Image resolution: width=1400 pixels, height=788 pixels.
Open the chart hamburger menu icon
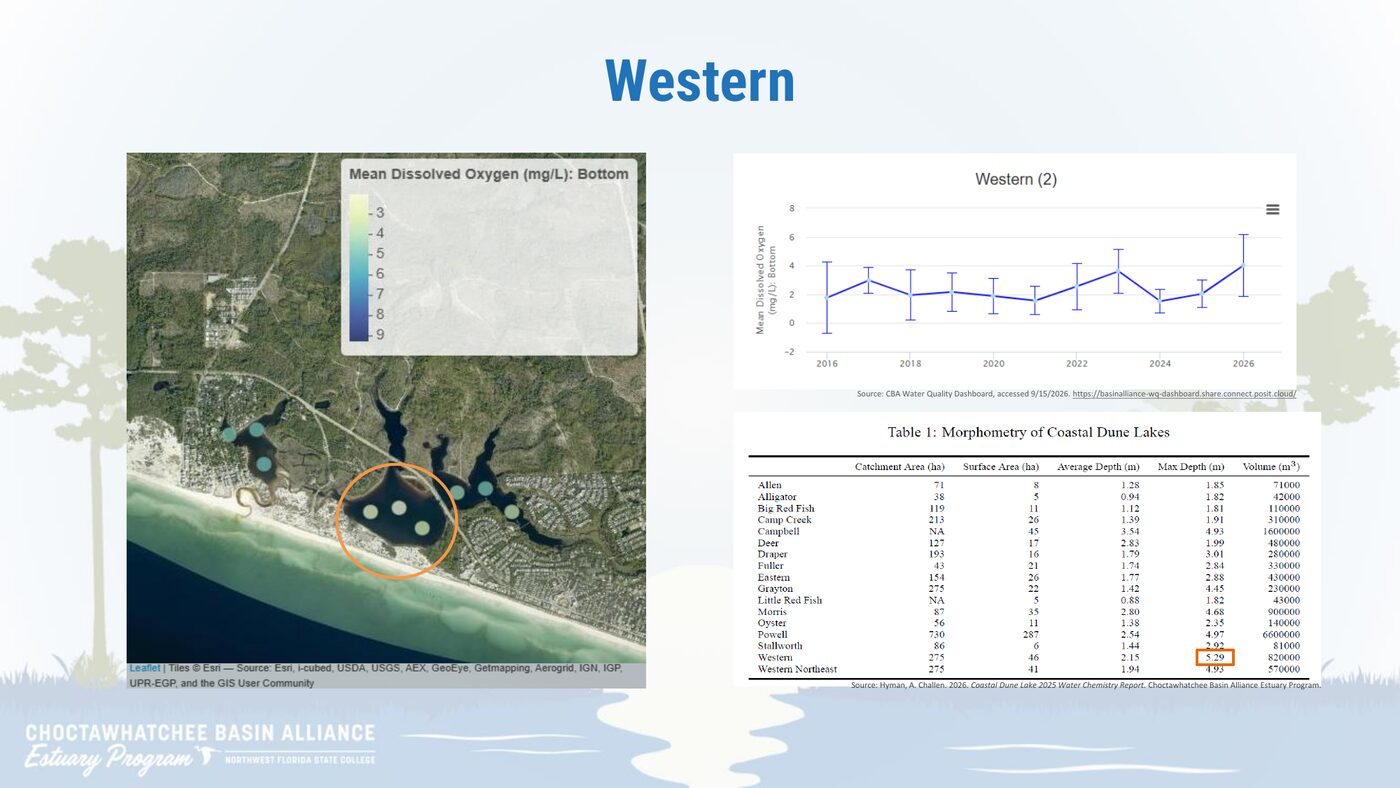coord(1272,209)
